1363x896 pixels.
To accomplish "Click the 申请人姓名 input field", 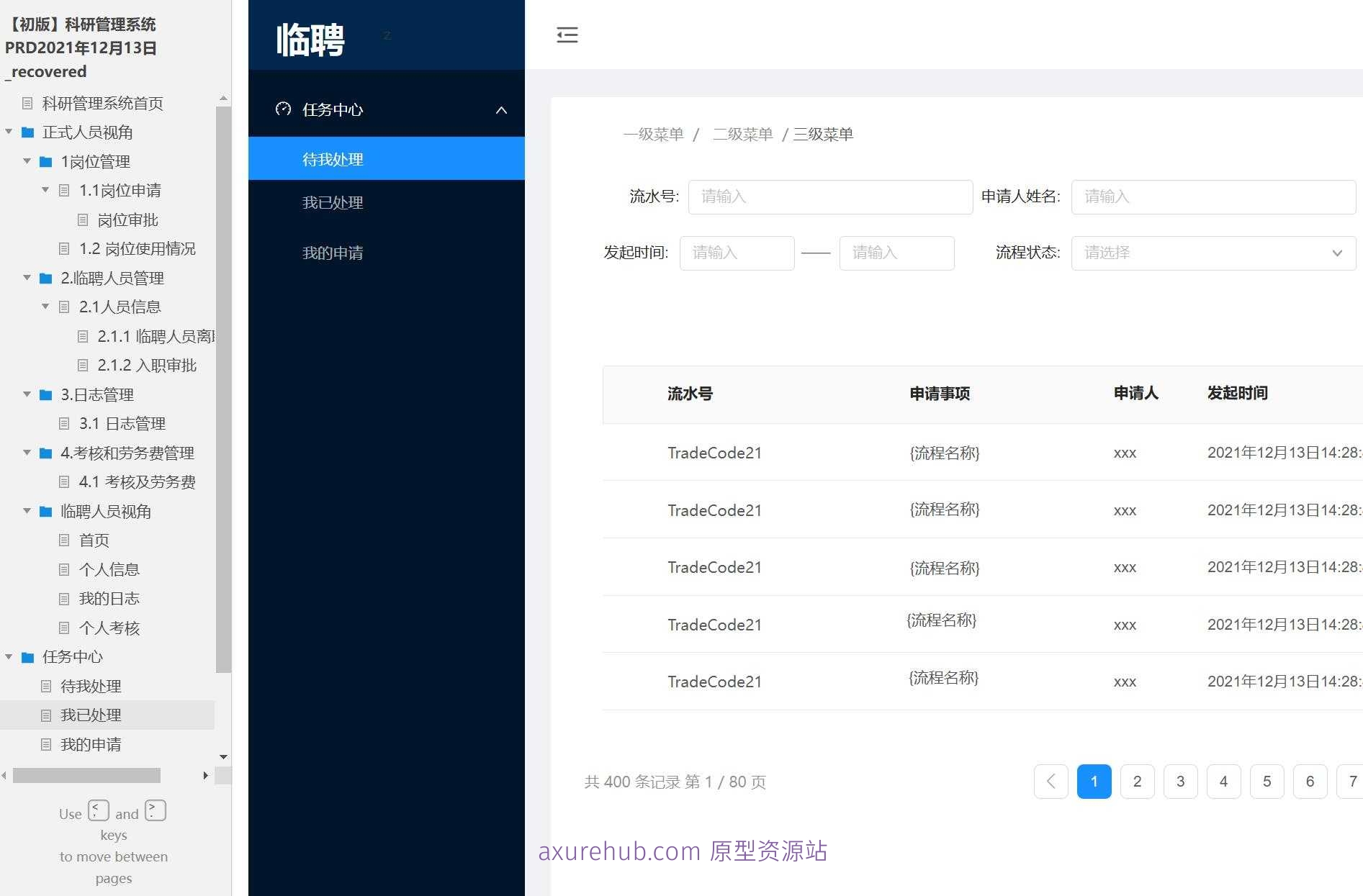I will [1213, 196].
